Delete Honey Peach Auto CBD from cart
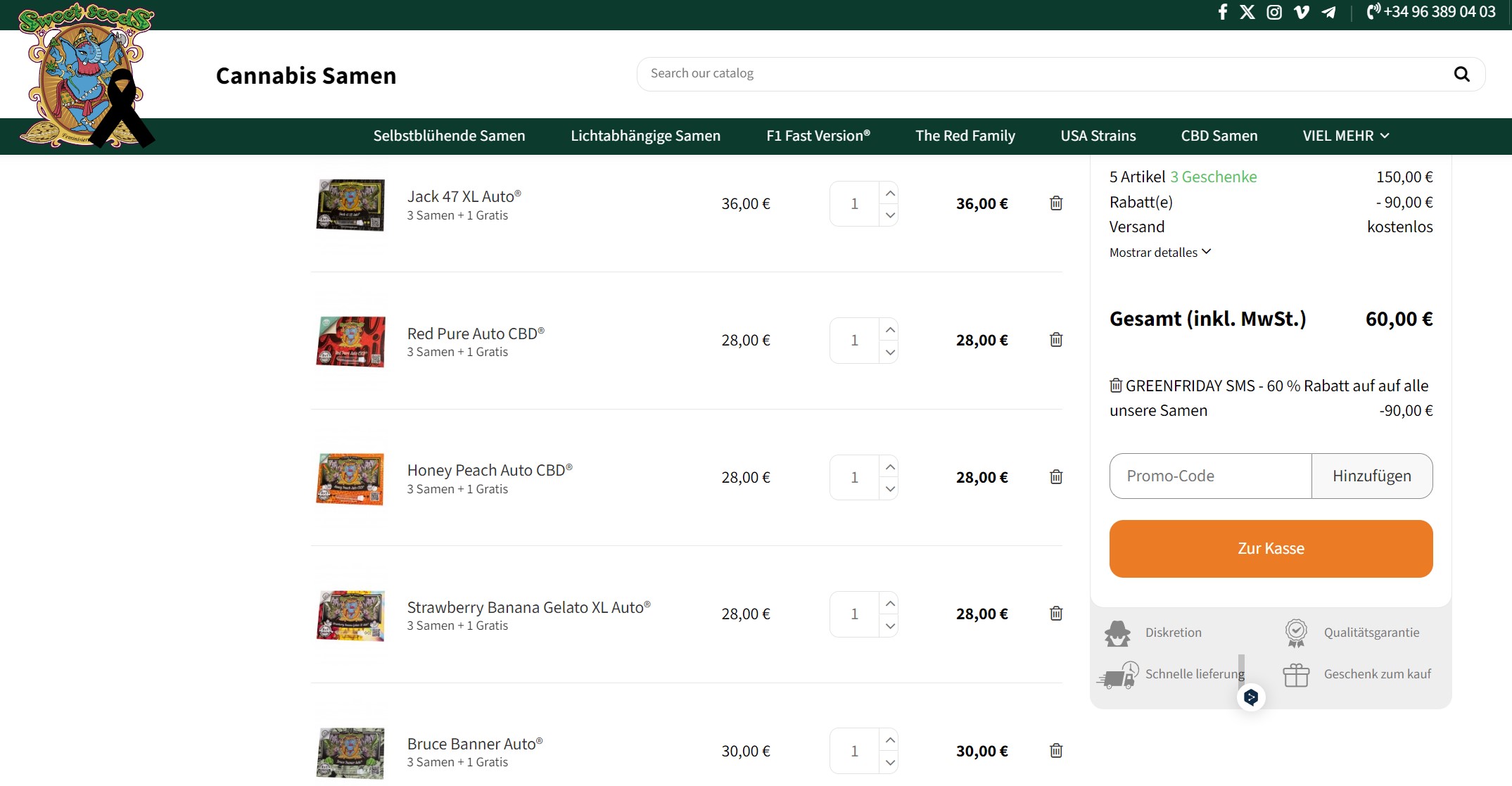Viewport: 1512px width, 786px height. point(1056,477)
